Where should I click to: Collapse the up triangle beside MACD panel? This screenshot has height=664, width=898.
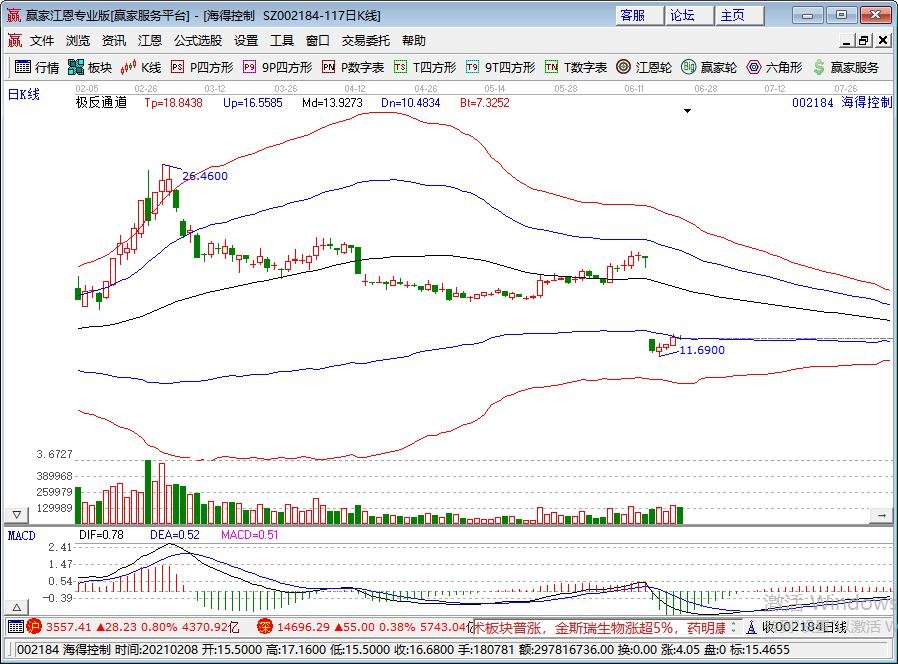tap(17, 607)
